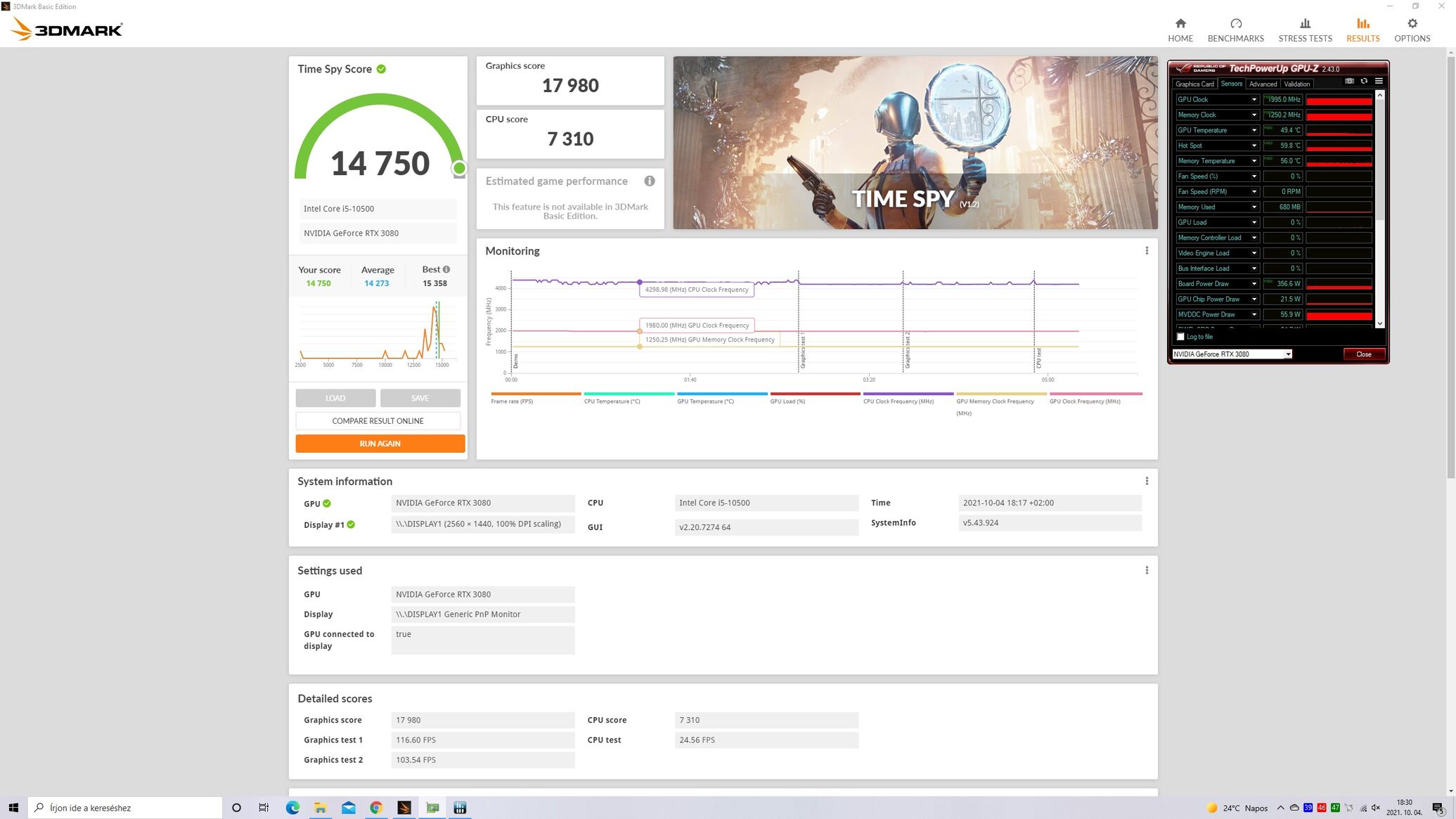Click red 46 temperature tray icon
This screenshot has width=1456, height=819.
pos(1322,808)
